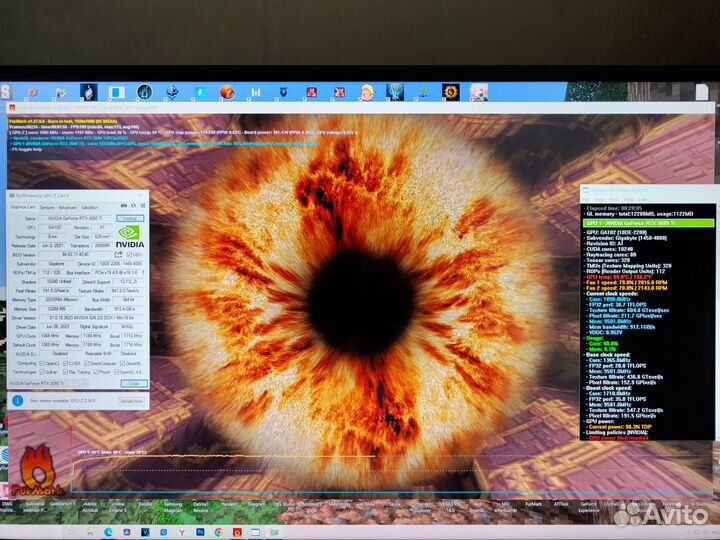720x540 pixels.
Task: Open the pink-haired anime character shortcut
Action: tap(478, 92)
